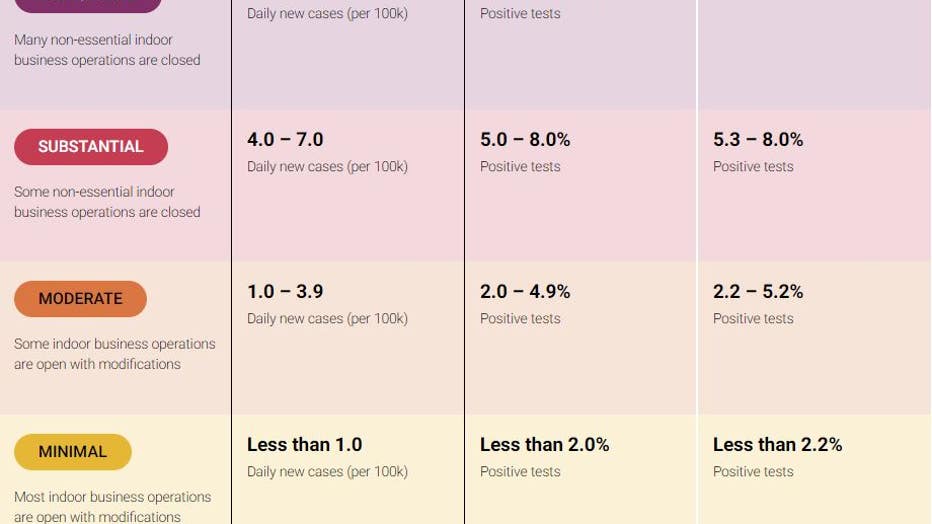Click the 5.3 – 8.0% value
Image resolution: width=932 pixels, height=524 pixels.
click(x=758, y=140)
